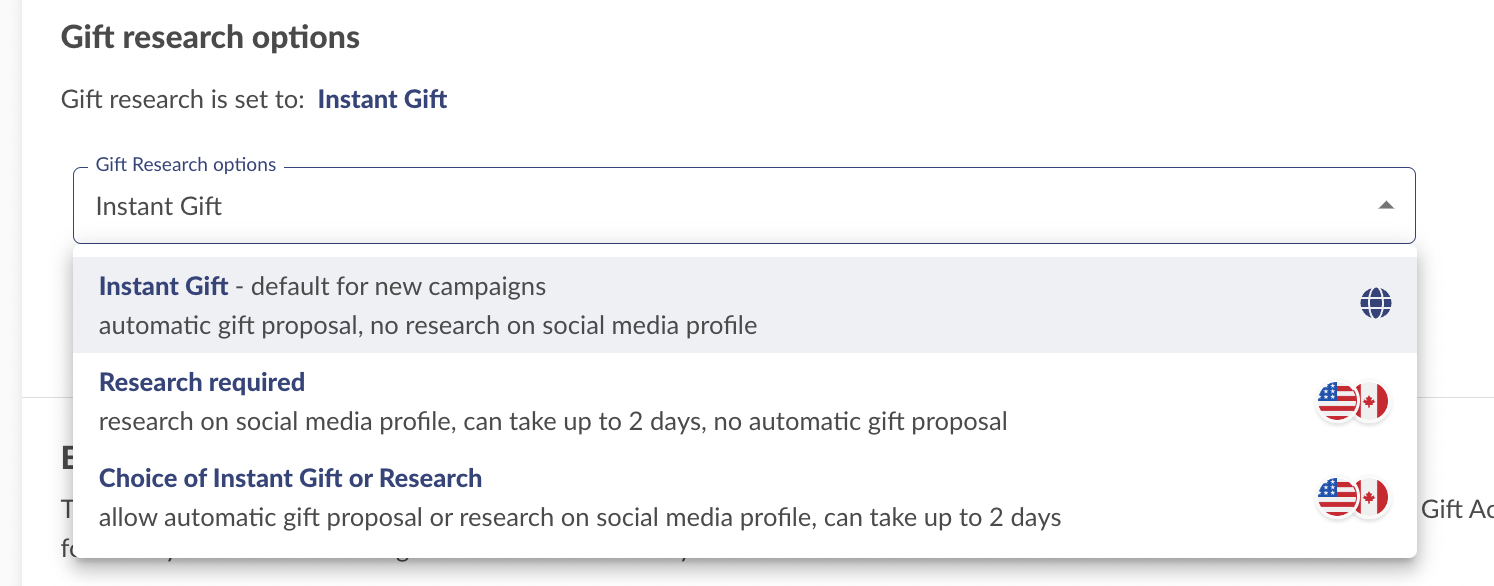Click selected value 'Instant Gift' inside combo box
1494x586 pixels.
point(159,206)
